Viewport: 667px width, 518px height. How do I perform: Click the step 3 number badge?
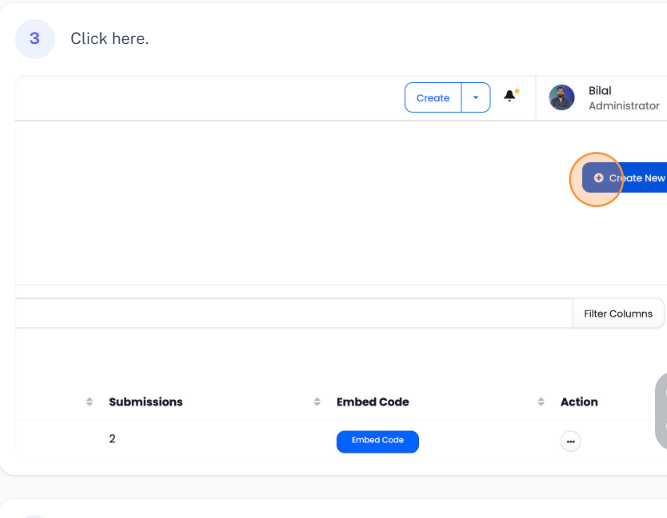tap(35, 39)
